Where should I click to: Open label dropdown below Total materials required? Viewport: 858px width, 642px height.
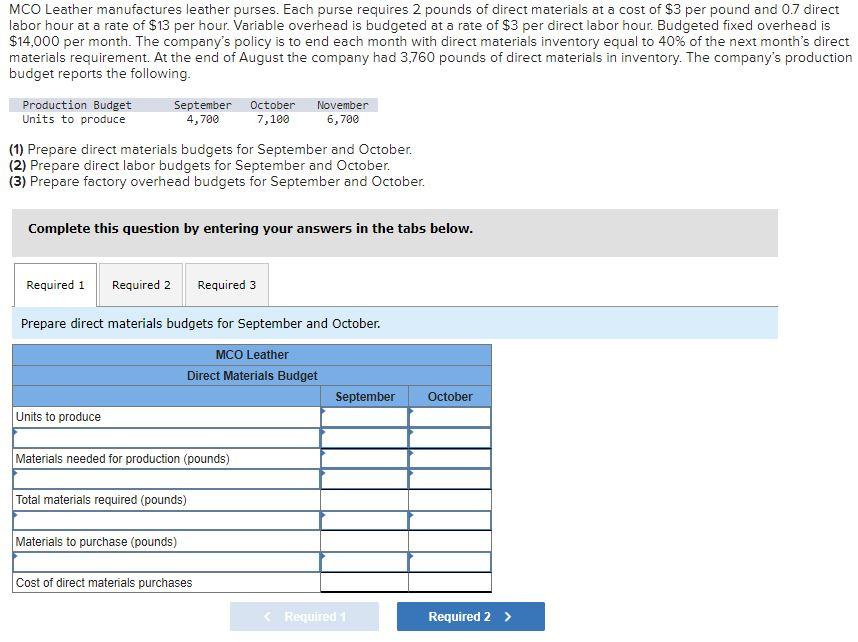pyautogui.click(x=166, y=520)
